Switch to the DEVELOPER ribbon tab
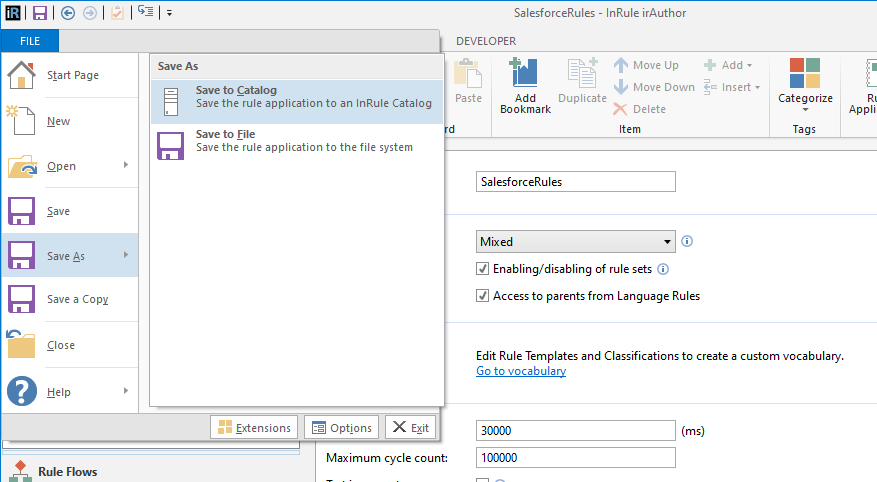 485,41
